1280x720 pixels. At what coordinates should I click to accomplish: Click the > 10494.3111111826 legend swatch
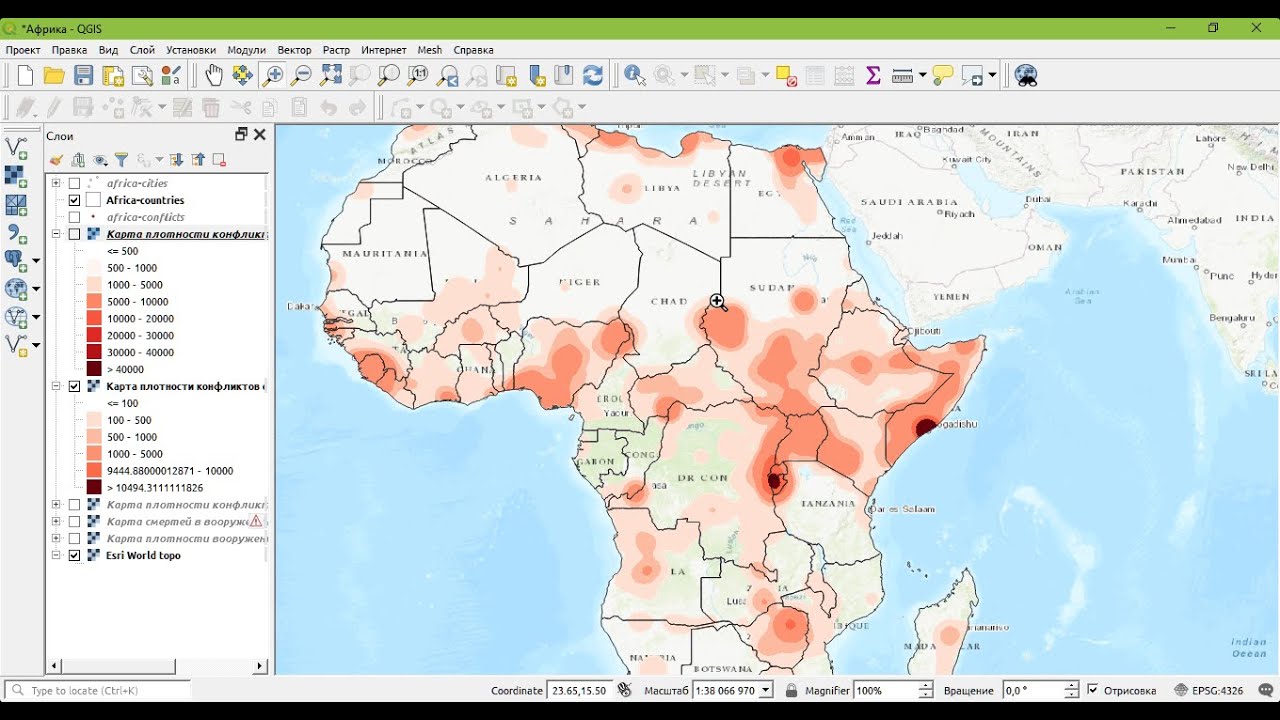point(93,487)
